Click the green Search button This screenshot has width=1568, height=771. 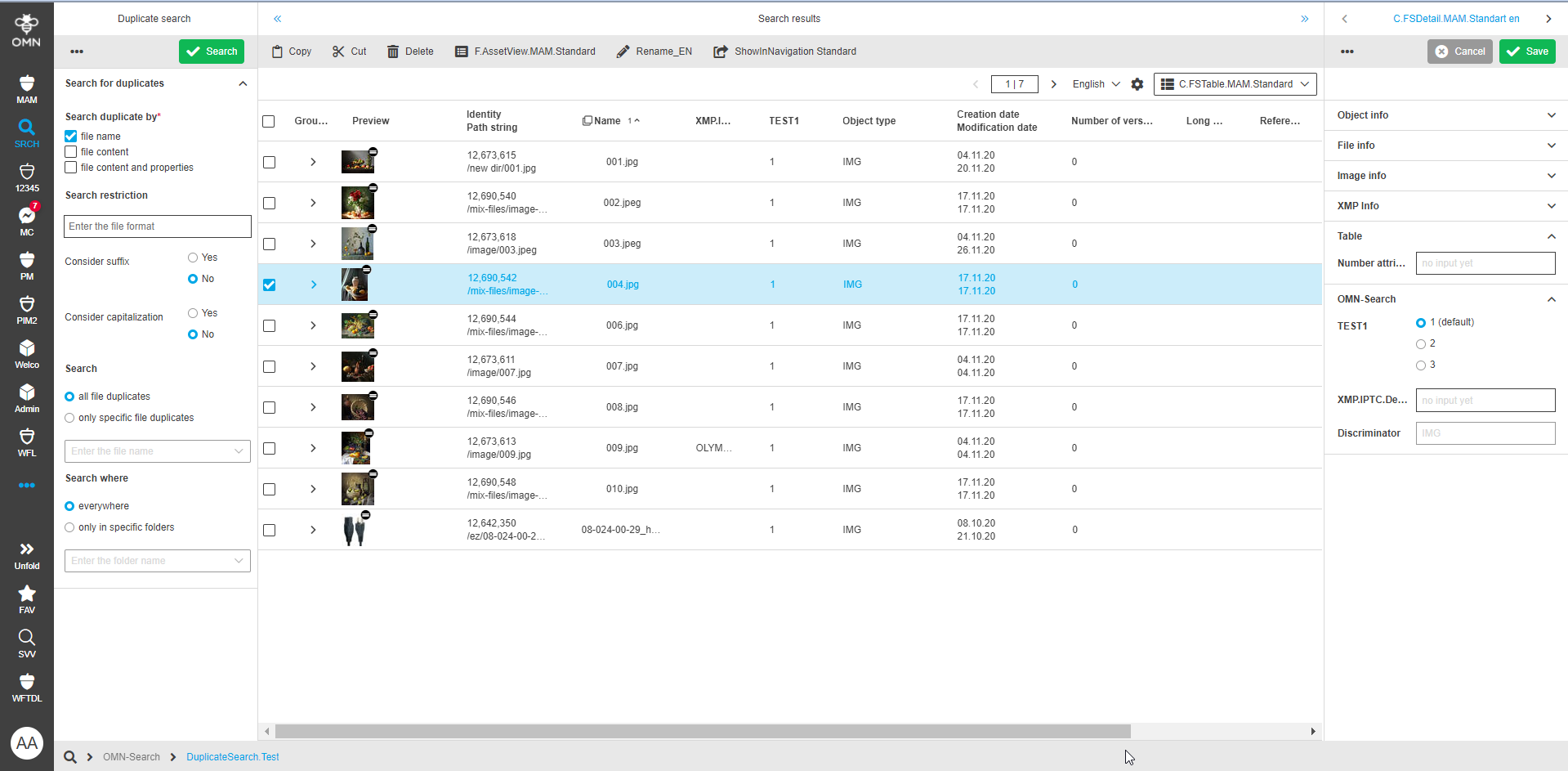coord(211,51)
